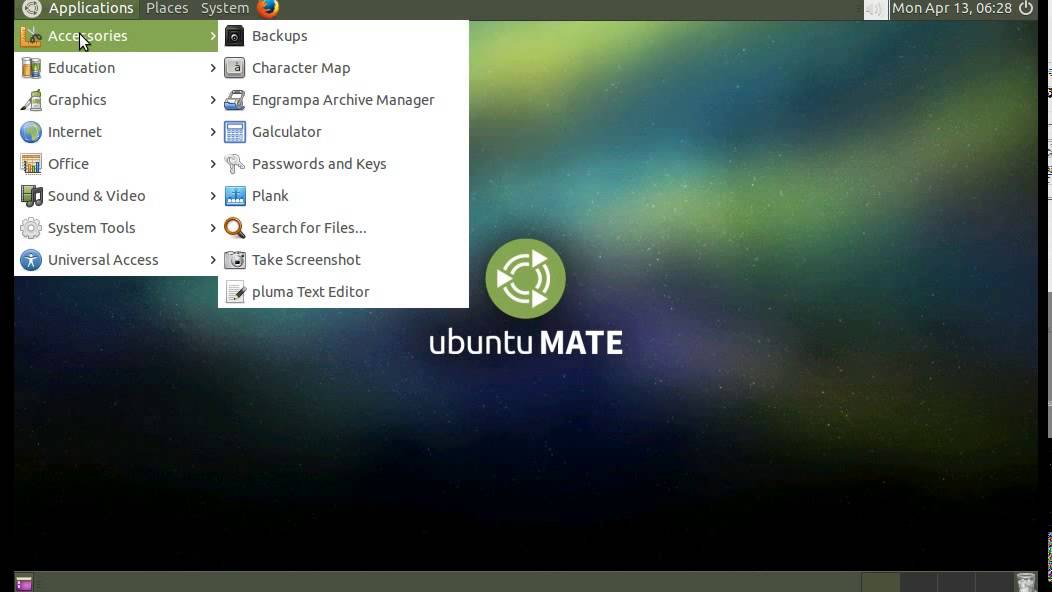Open the Places menu
Screen dimensions: 1052x592
click(167, 8)
